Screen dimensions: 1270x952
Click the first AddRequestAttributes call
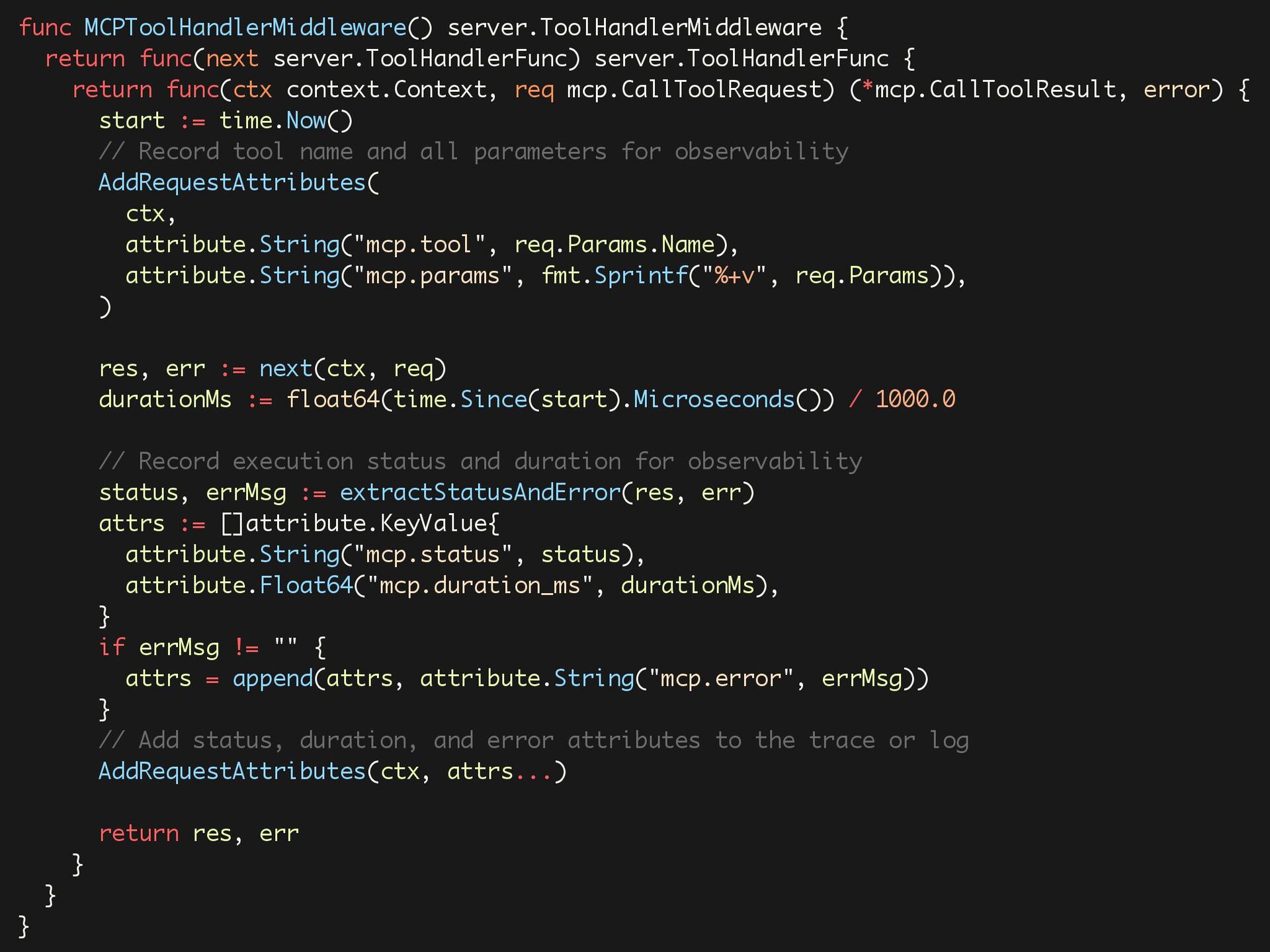click(x=232, y=182)
